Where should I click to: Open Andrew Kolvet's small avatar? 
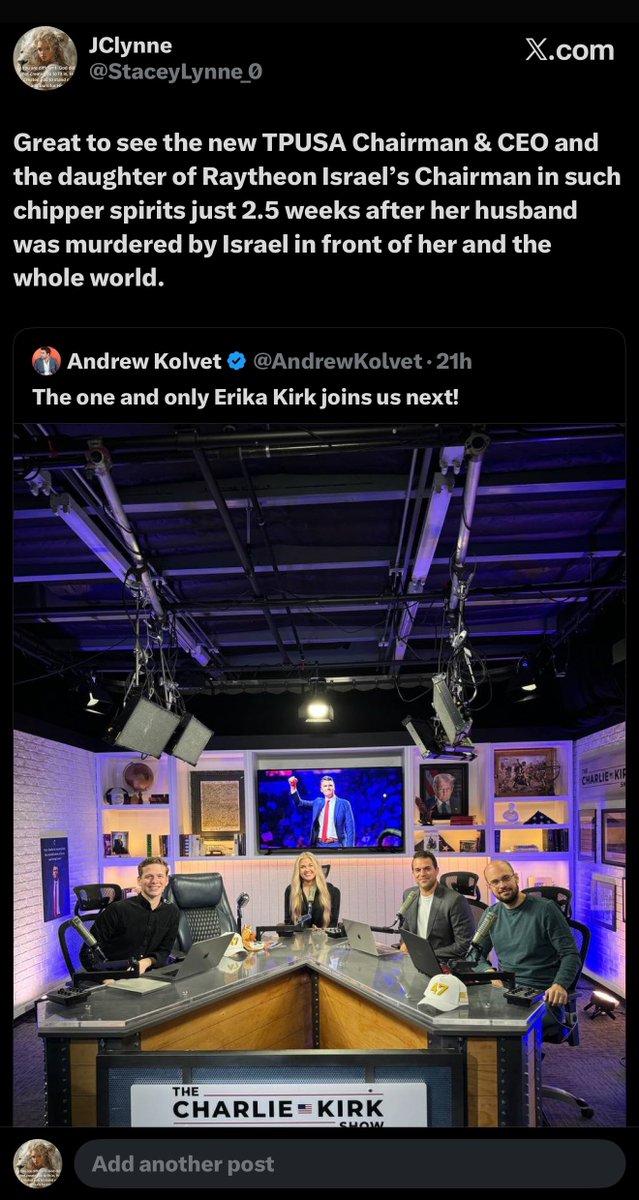click(46, 361)
